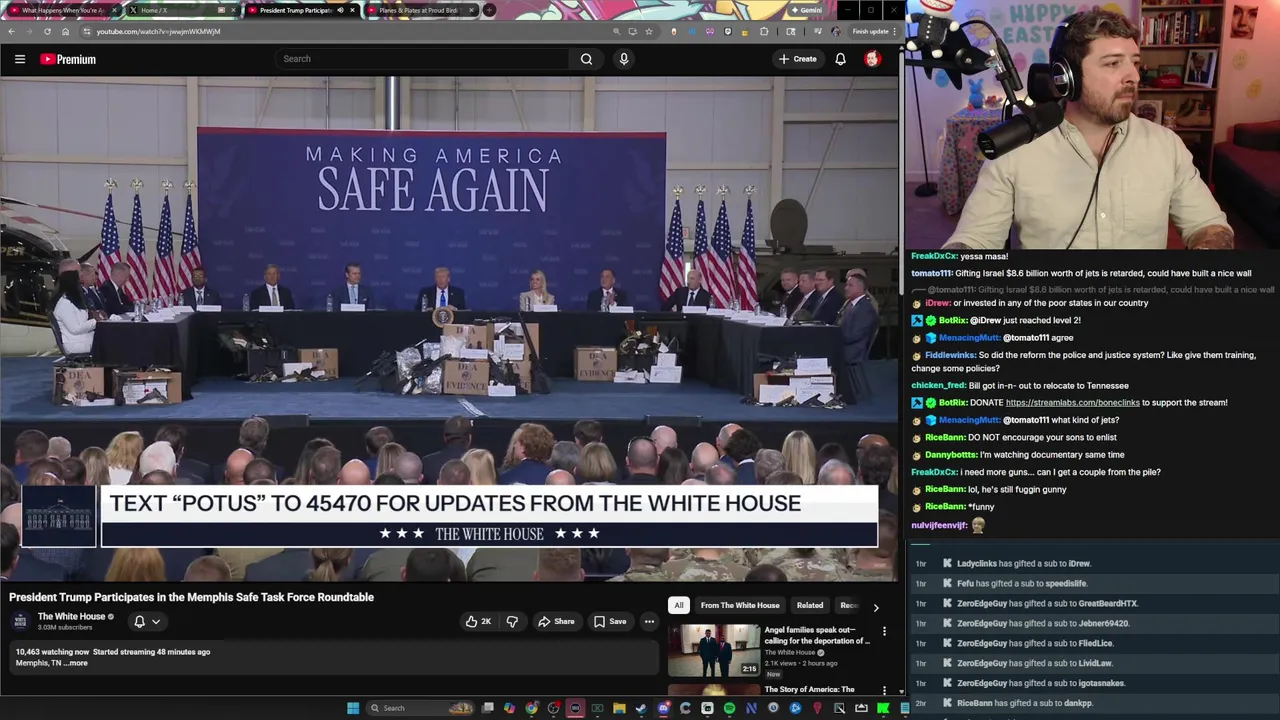Screen dimensions: 1280x720
Task: Start voice search with the microphone icon
Action: (624, 59)
